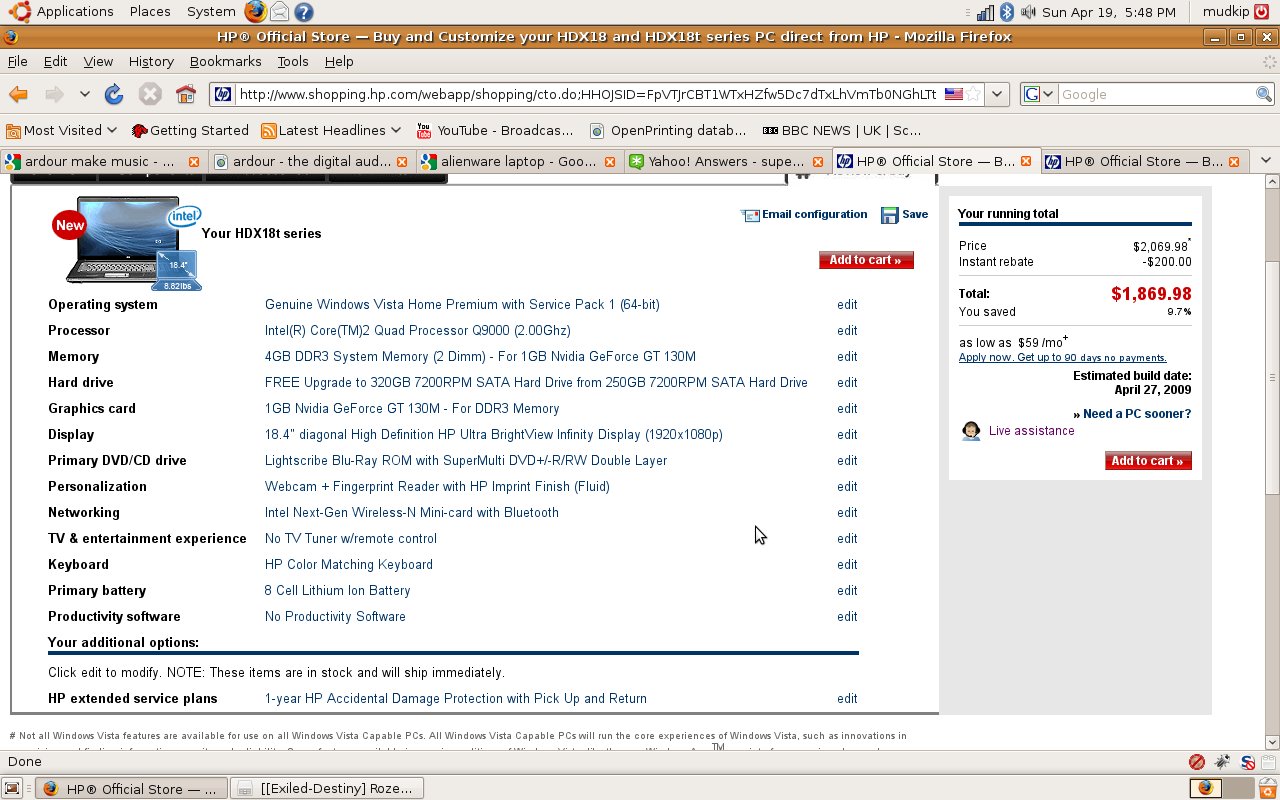The height and width of the screenshot is (800, 1280).
Task: Click the HP site icon in the address bar
Action: pyautogui.click(x=223, y=94)
